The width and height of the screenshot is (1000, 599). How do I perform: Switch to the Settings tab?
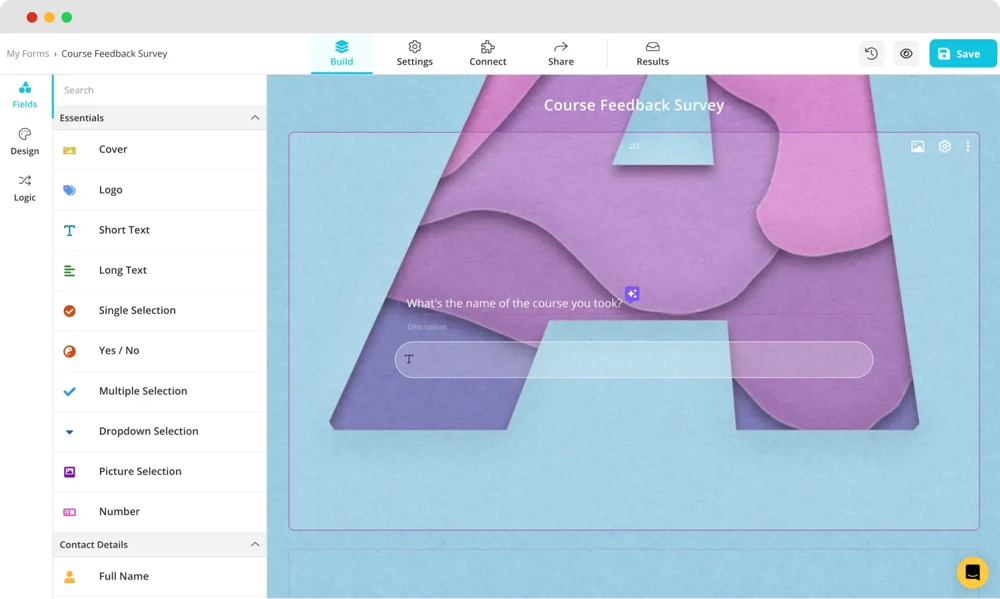pyautogui.click(x=414, y=54)
